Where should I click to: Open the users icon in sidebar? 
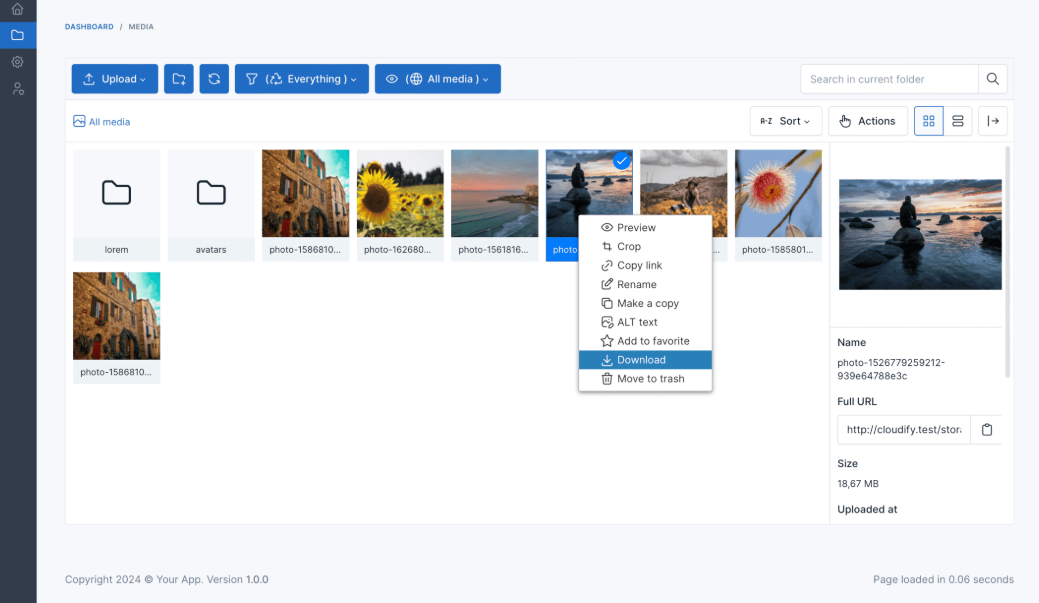point(18,89)
